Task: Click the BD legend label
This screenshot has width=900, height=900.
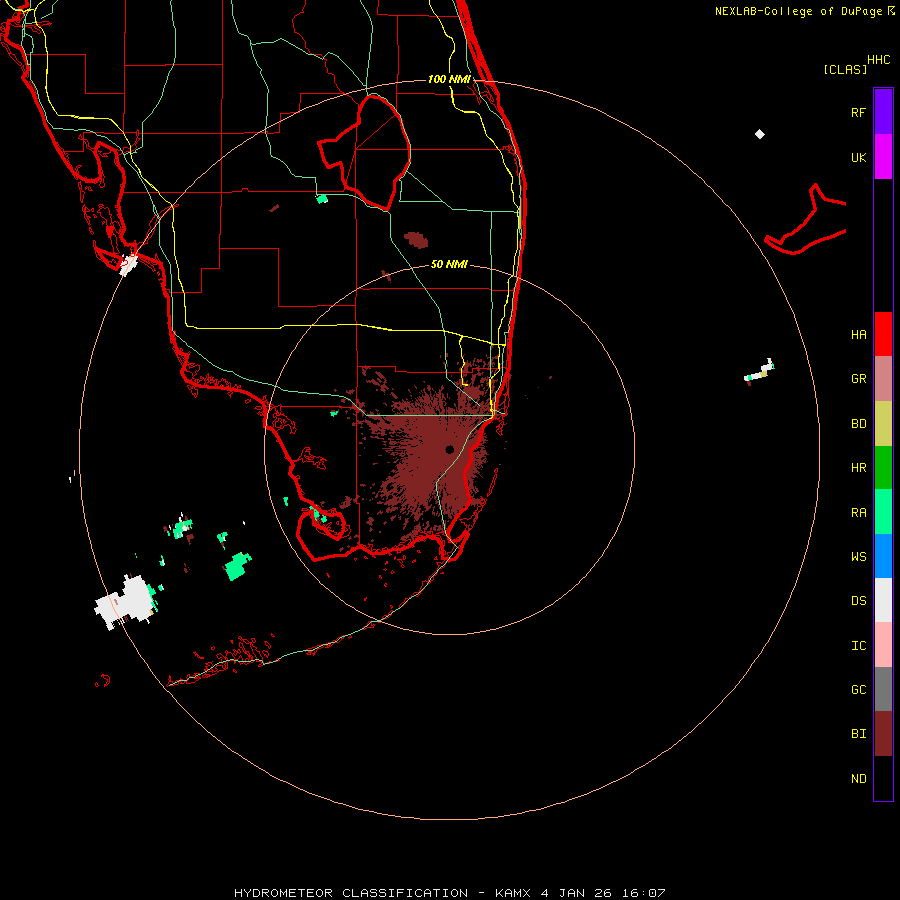Action: (x=858, y=424)
